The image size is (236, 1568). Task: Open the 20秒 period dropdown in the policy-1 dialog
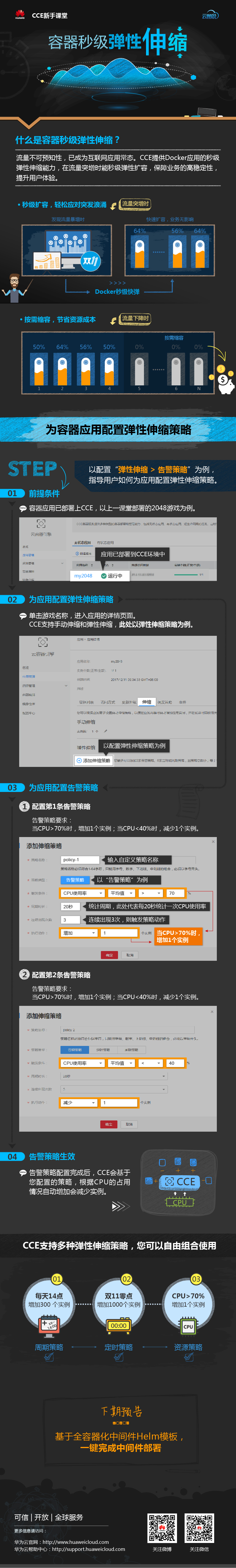coord(70,906)
